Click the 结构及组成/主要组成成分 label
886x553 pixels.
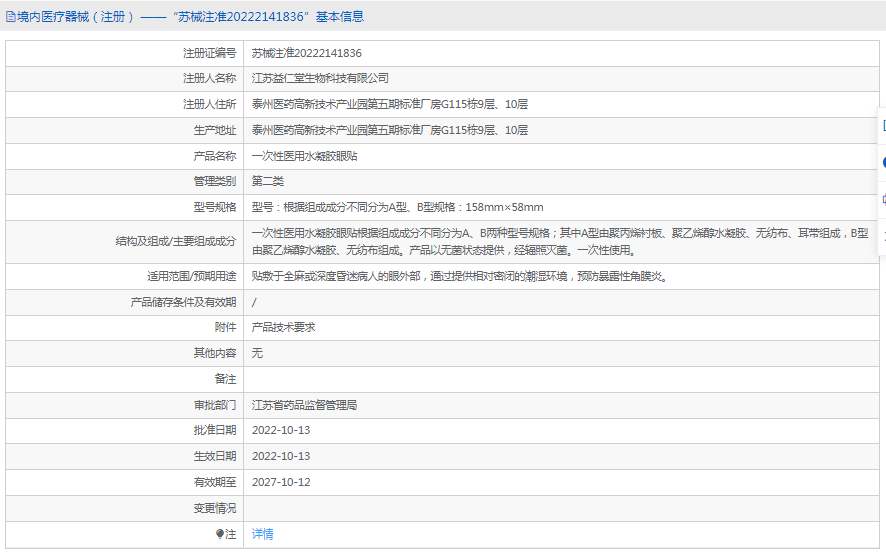point(176,241)
